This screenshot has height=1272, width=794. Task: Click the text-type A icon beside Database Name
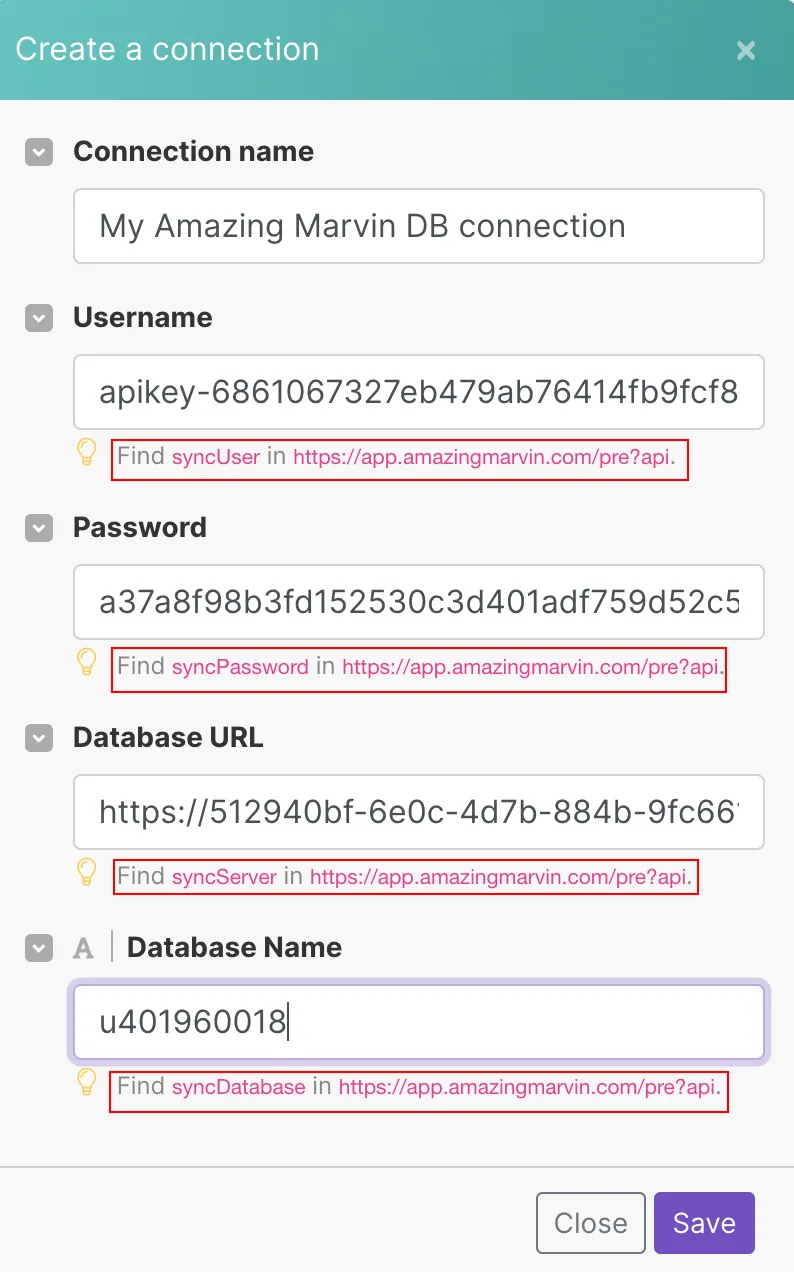click(x=84, y=948)
